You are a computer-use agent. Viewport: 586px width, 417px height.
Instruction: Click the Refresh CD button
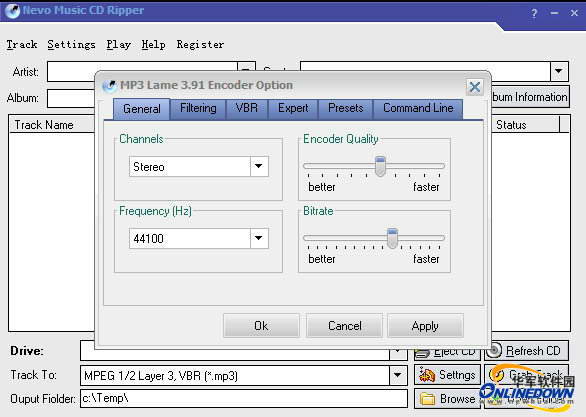click(526, 350)
